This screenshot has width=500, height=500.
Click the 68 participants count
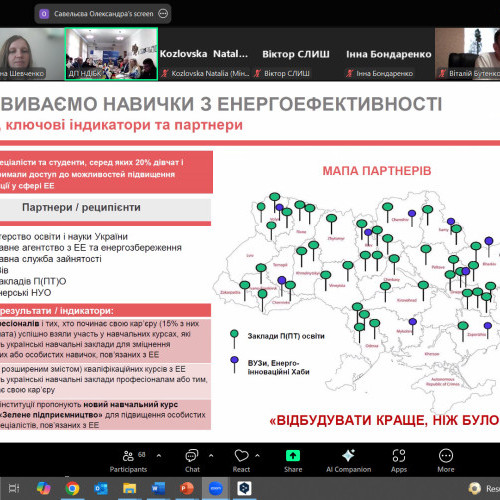[141, 454]
